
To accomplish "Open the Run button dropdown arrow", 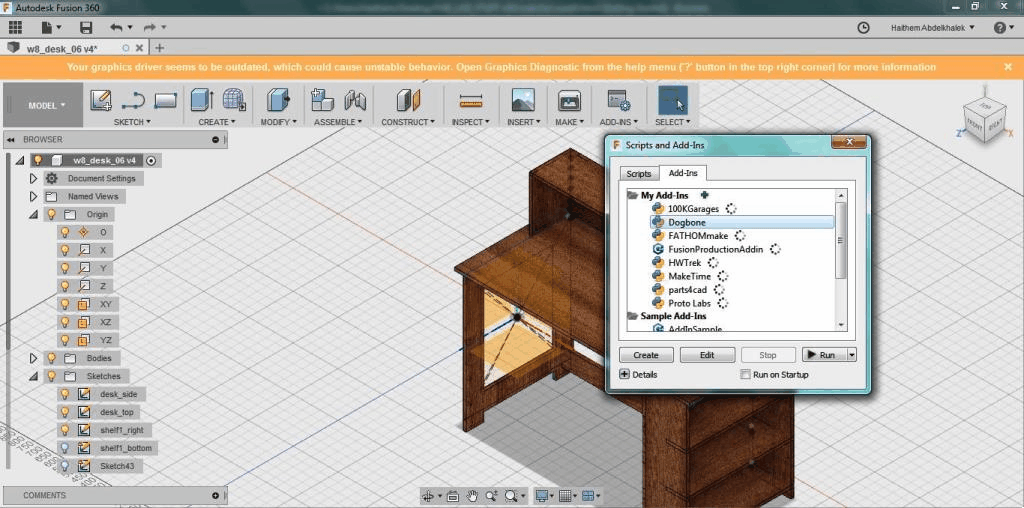I will pos(852,355).
